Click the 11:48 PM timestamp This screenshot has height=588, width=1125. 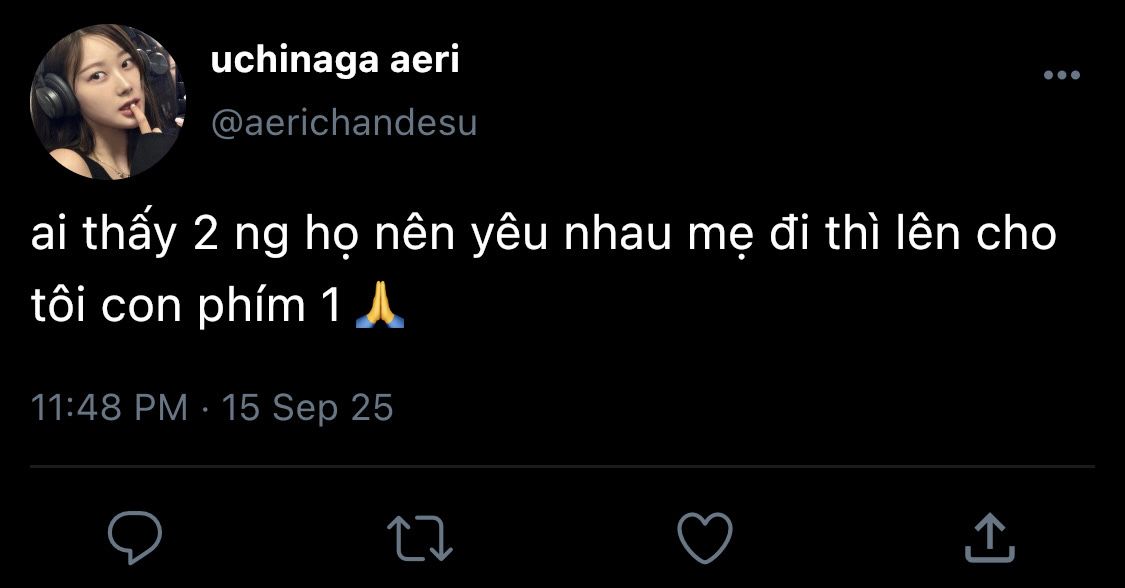pyautogui.click(x=110, y=408)
